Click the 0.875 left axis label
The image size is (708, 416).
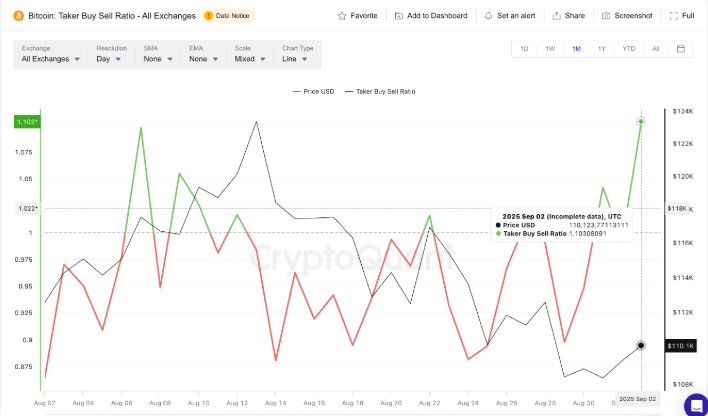(x=24, y=367)
